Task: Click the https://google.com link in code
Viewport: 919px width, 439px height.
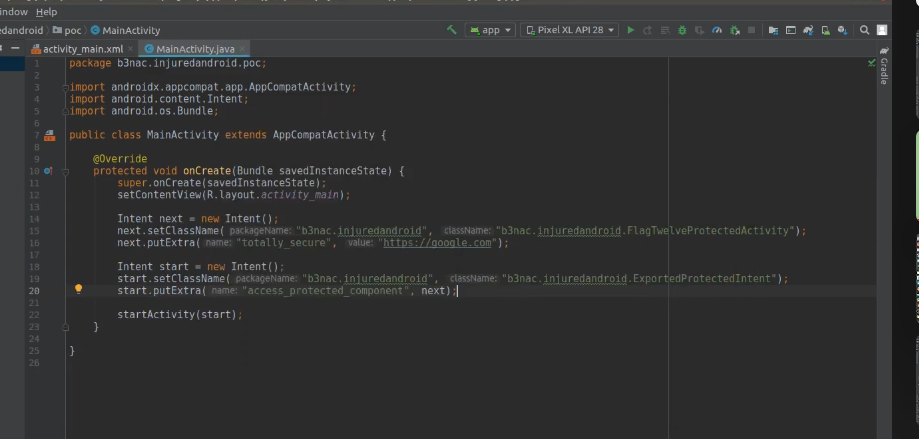Action: point(437,243)
